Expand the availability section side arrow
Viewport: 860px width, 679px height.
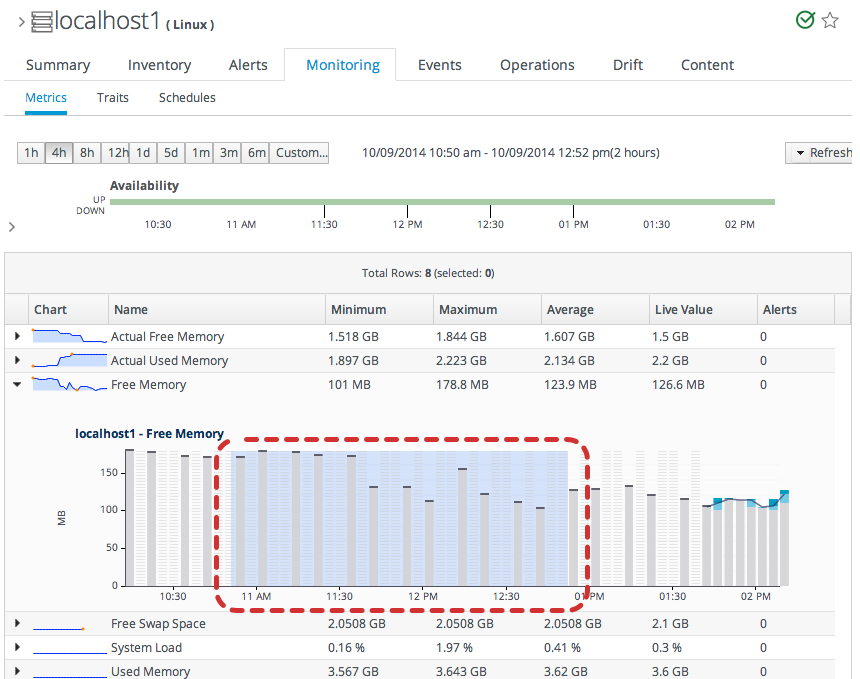[11, 227]
